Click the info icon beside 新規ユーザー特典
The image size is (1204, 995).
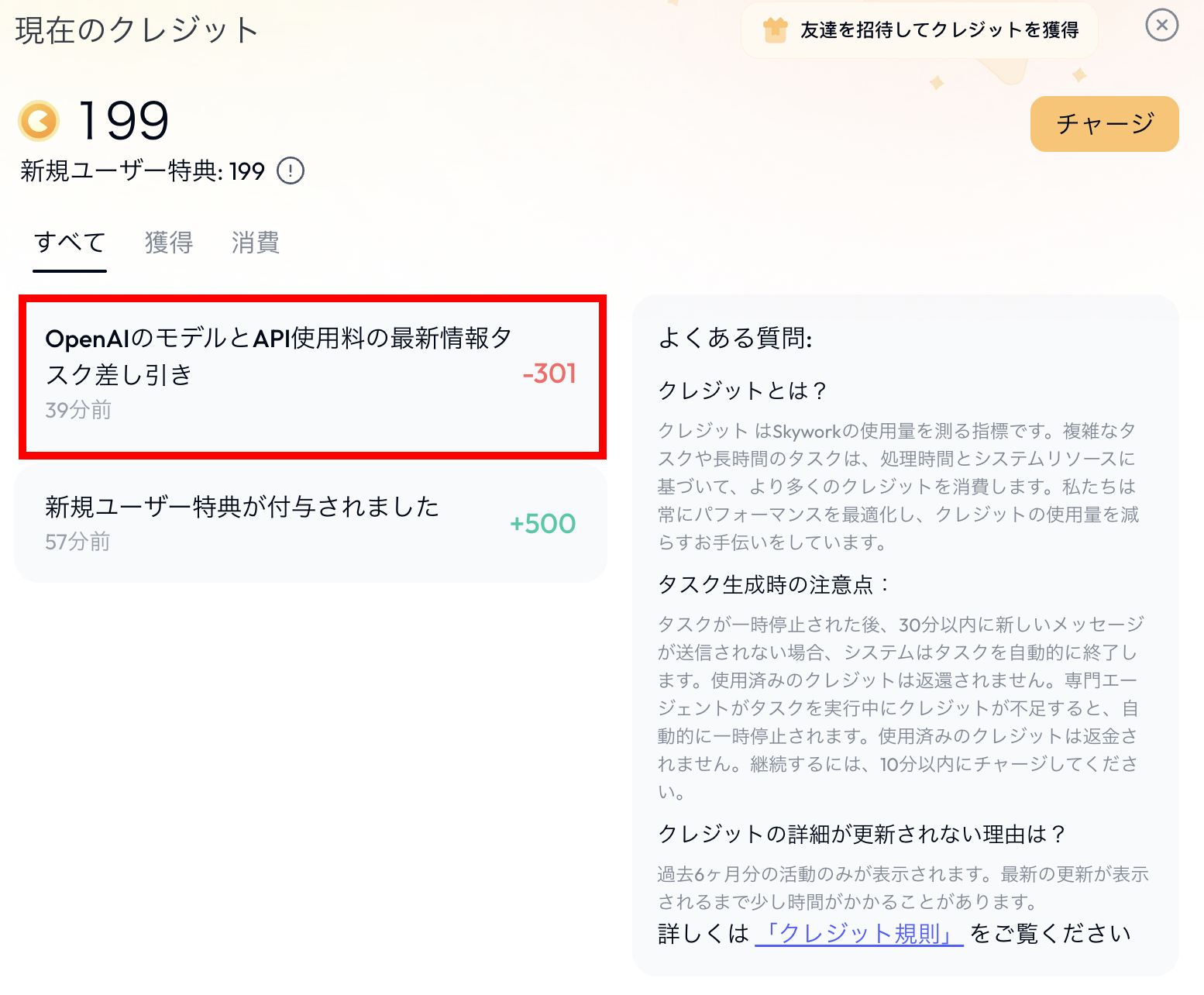click(x=291, y=170)
